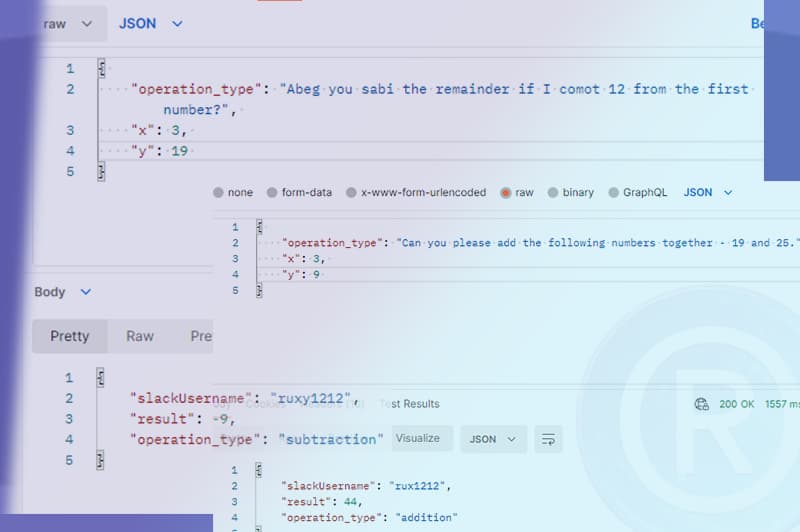Switch to the Pretty response tab

pos(70,336)
